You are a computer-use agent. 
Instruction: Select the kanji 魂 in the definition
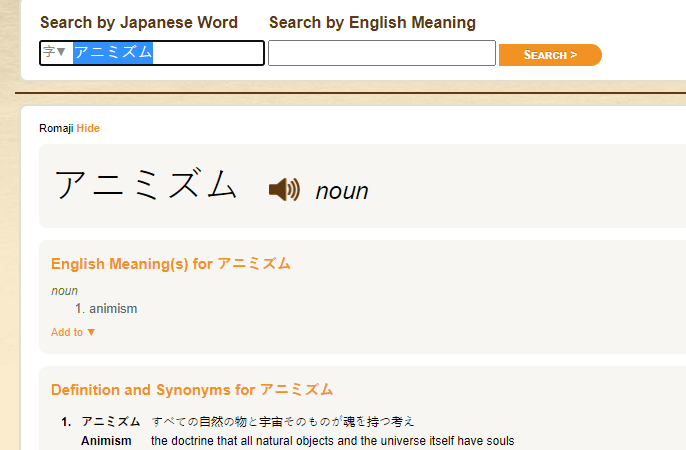(x=349, y=422)
